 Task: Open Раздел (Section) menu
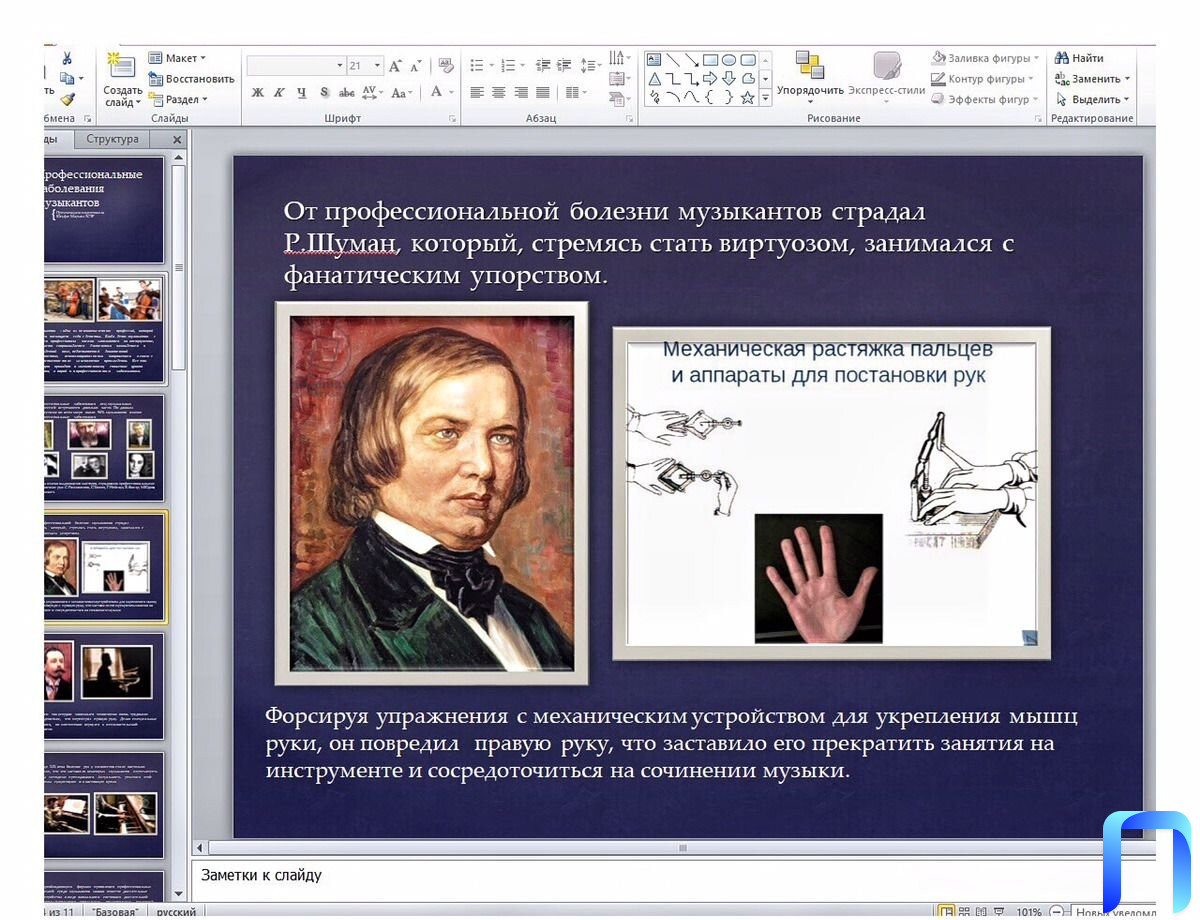coord(178,99)
